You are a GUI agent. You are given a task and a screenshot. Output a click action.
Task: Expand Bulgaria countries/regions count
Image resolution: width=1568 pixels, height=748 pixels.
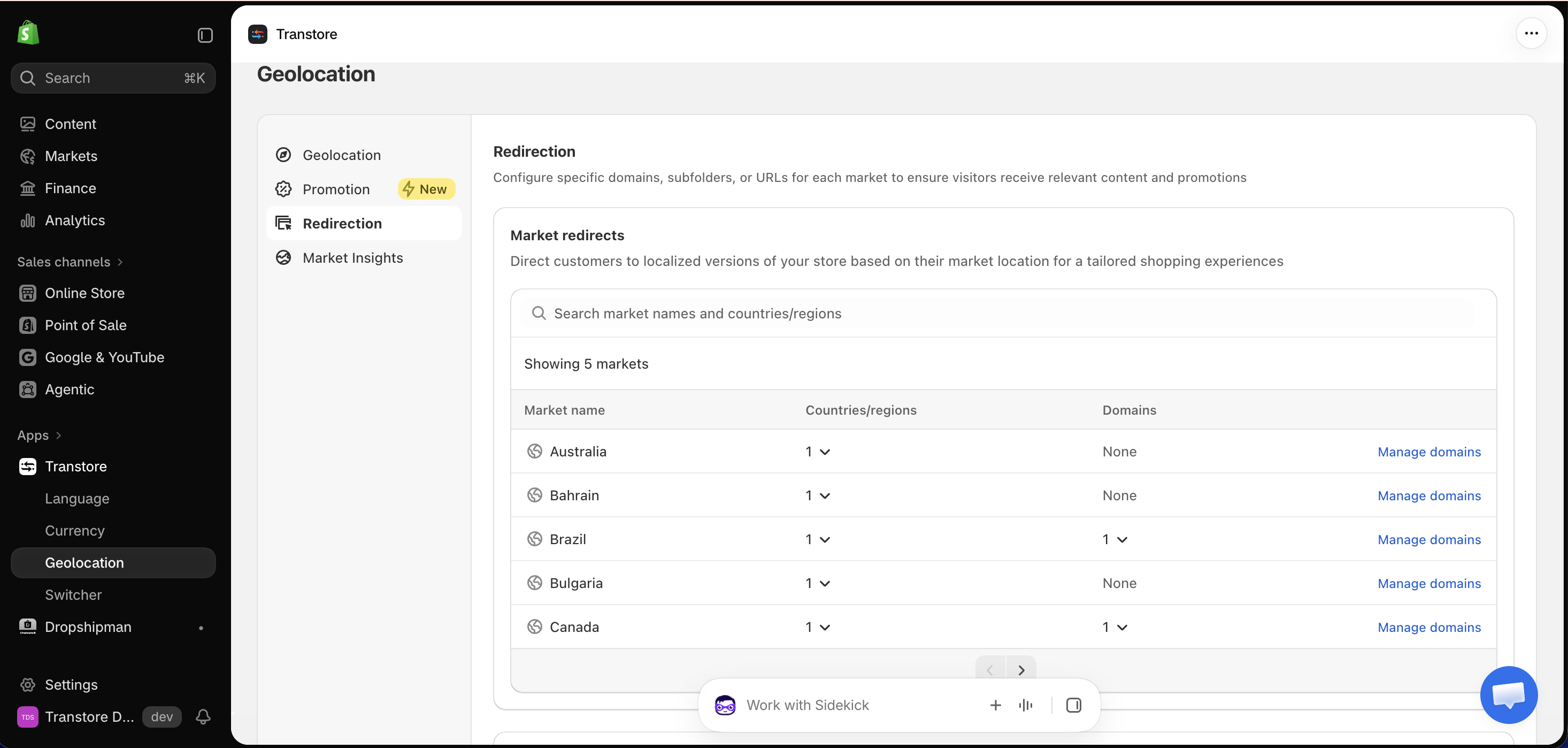818,584
